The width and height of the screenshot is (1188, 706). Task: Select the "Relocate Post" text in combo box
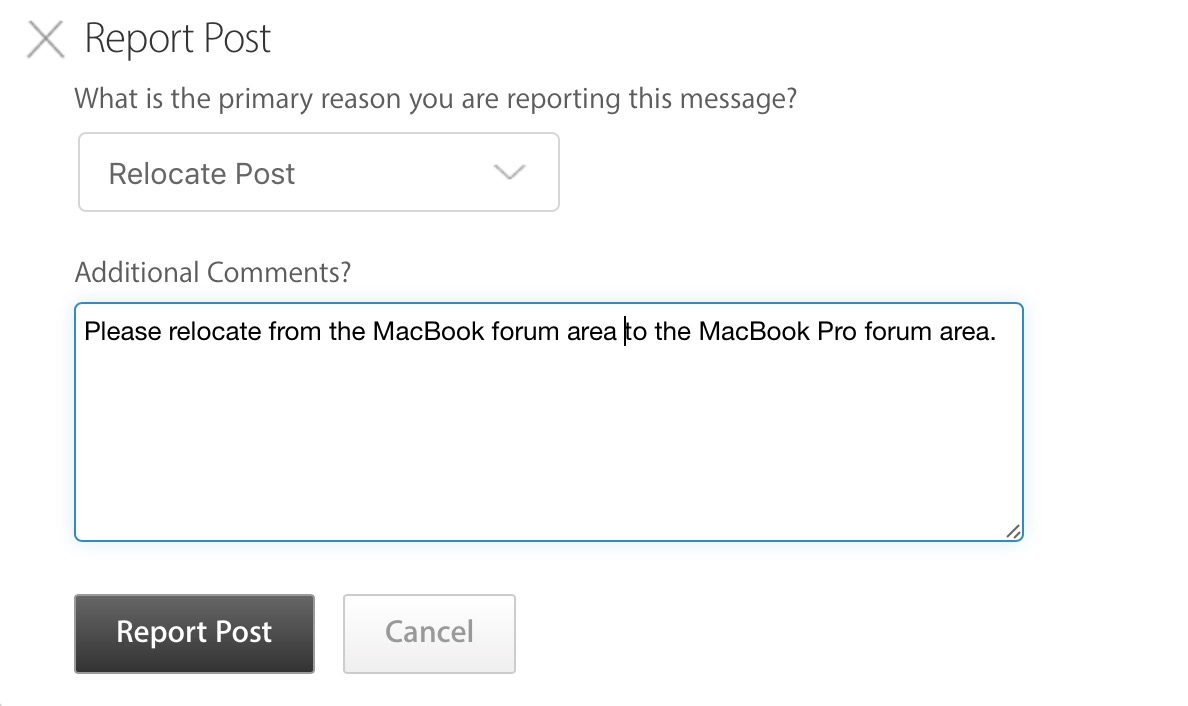201,174
